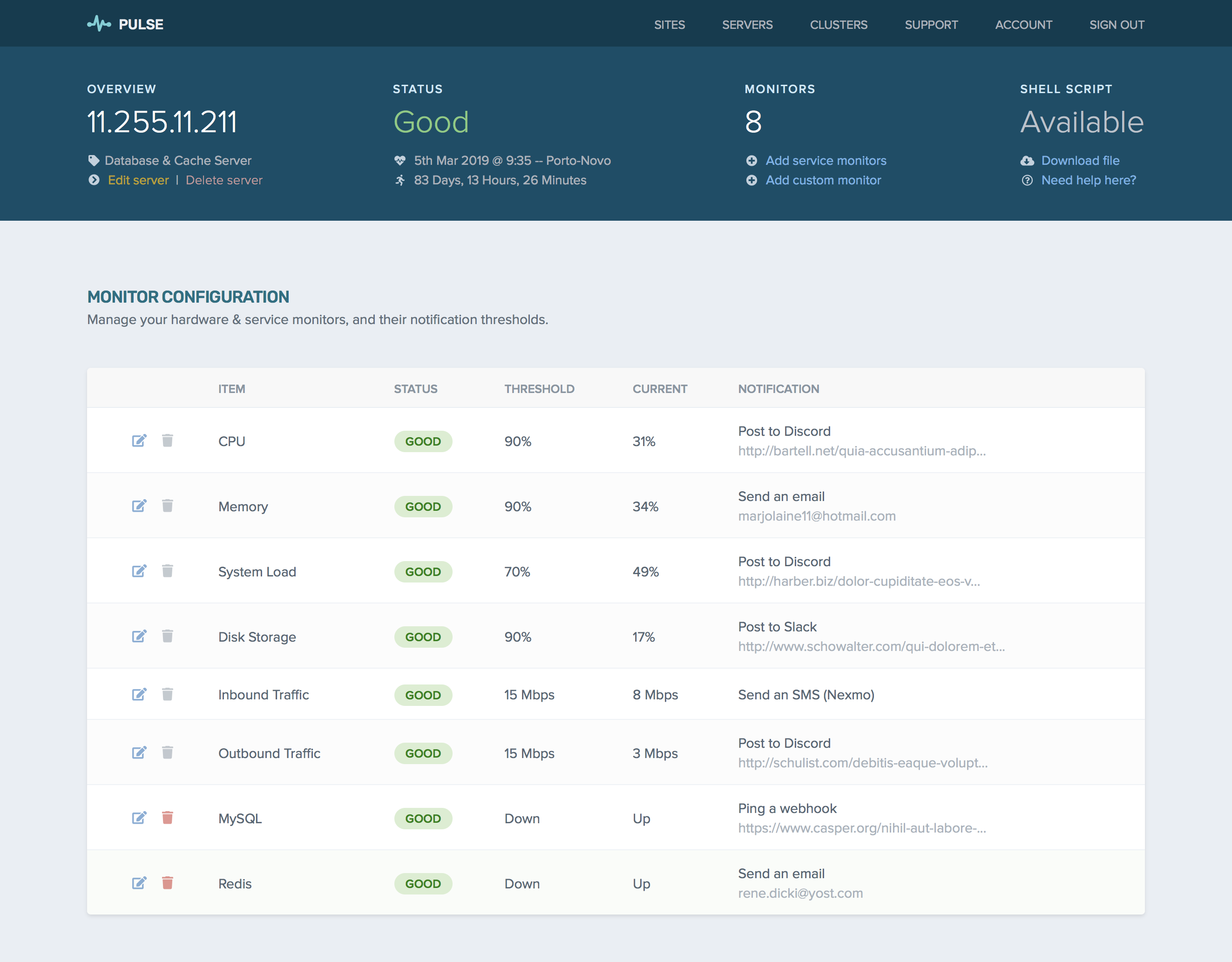The width and height of the screenshot is (1232, 962).
Task: Click the Edit server link
Action: pyautogui.click(x=138, y=180)
